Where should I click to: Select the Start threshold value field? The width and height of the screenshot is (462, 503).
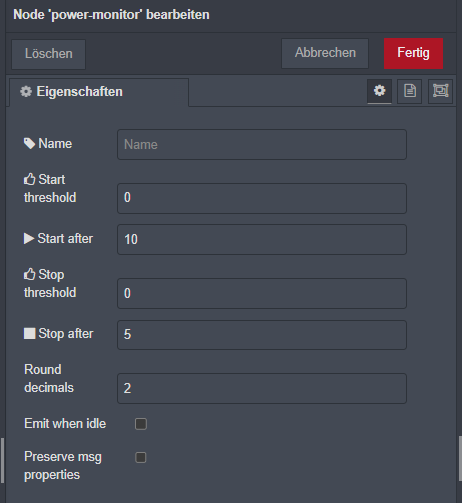tap(262, 198)
